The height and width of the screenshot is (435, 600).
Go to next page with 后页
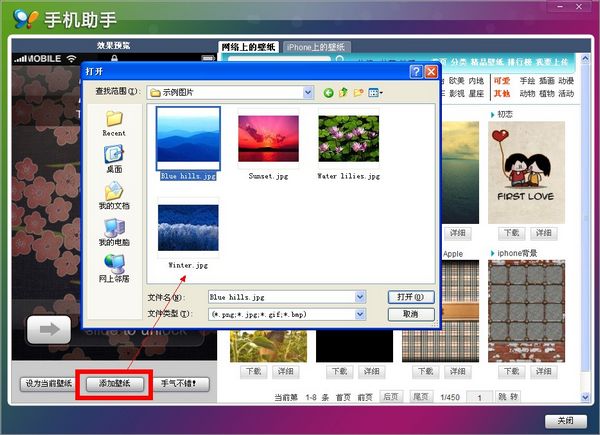(390, 397)
